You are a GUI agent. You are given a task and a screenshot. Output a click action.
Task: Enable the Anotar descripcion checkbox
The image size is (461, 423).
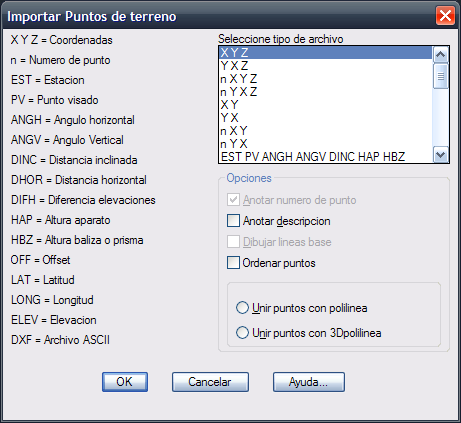click(x=233, y=221)
